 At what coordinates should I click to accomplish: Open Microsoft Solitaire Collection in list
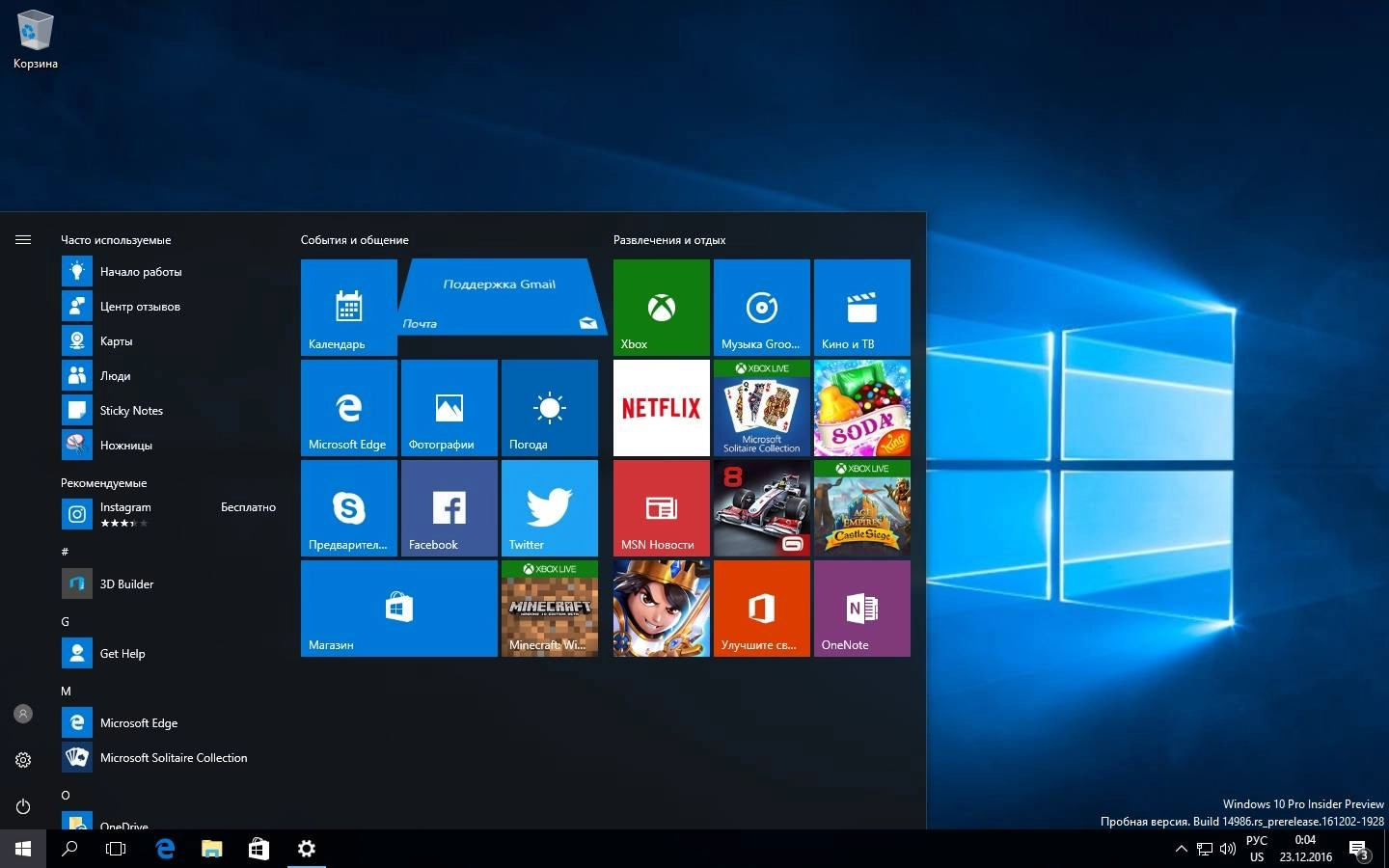[170, 758]
